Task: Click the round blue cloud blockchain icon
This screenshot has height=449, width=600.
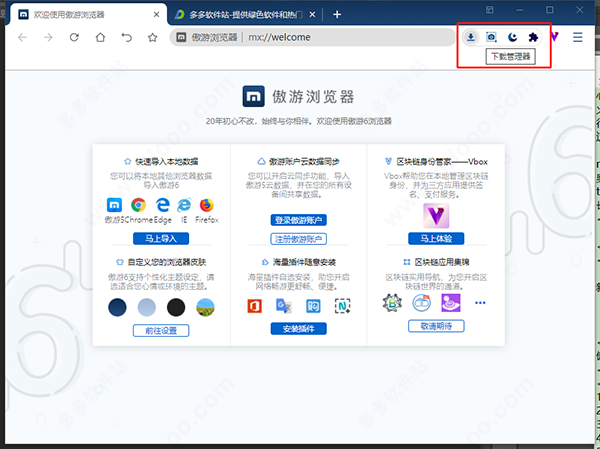Action: click(422, 303)
